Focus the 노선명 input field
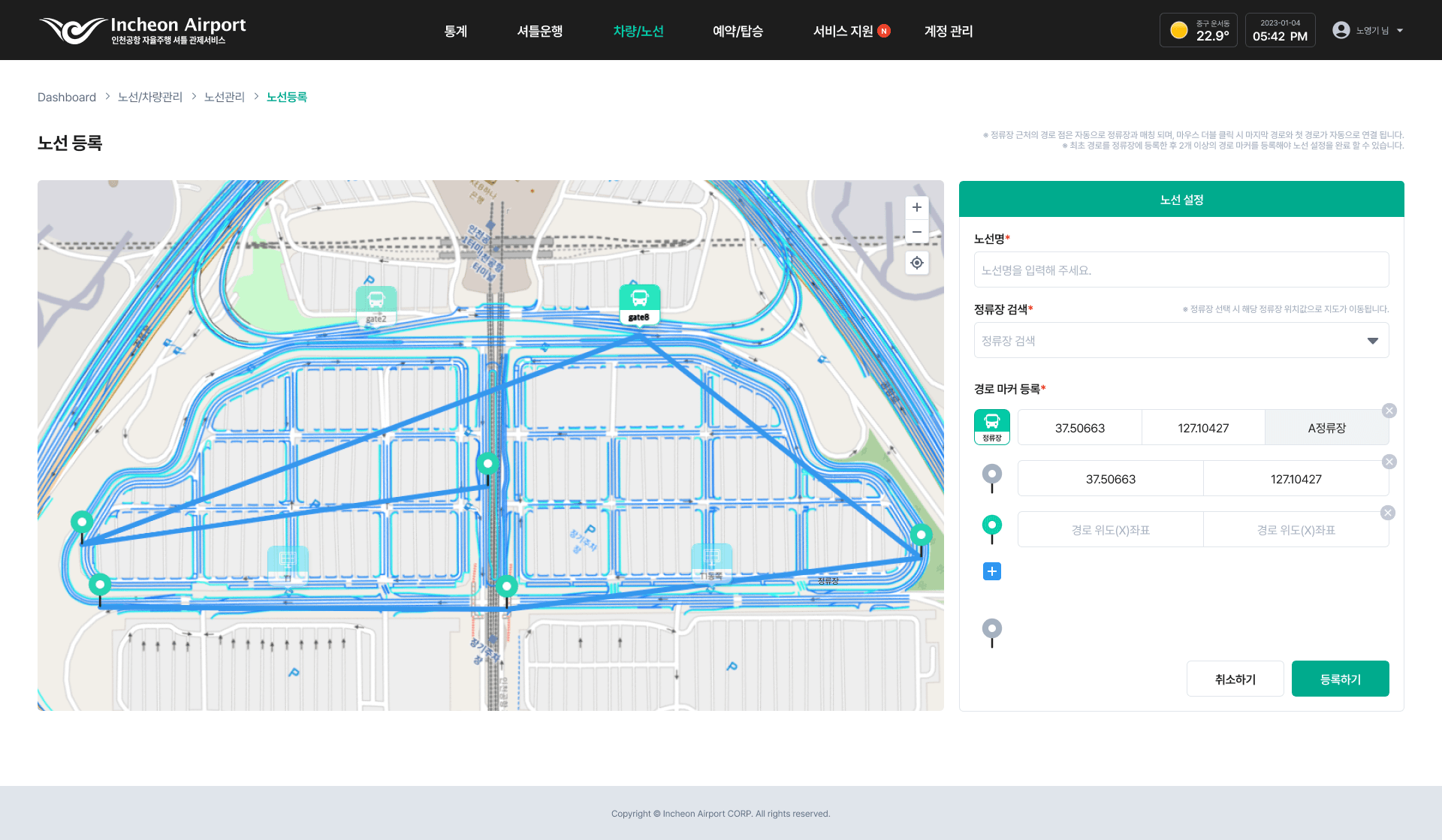The image size is (1442, 840). pos(1181,269)
